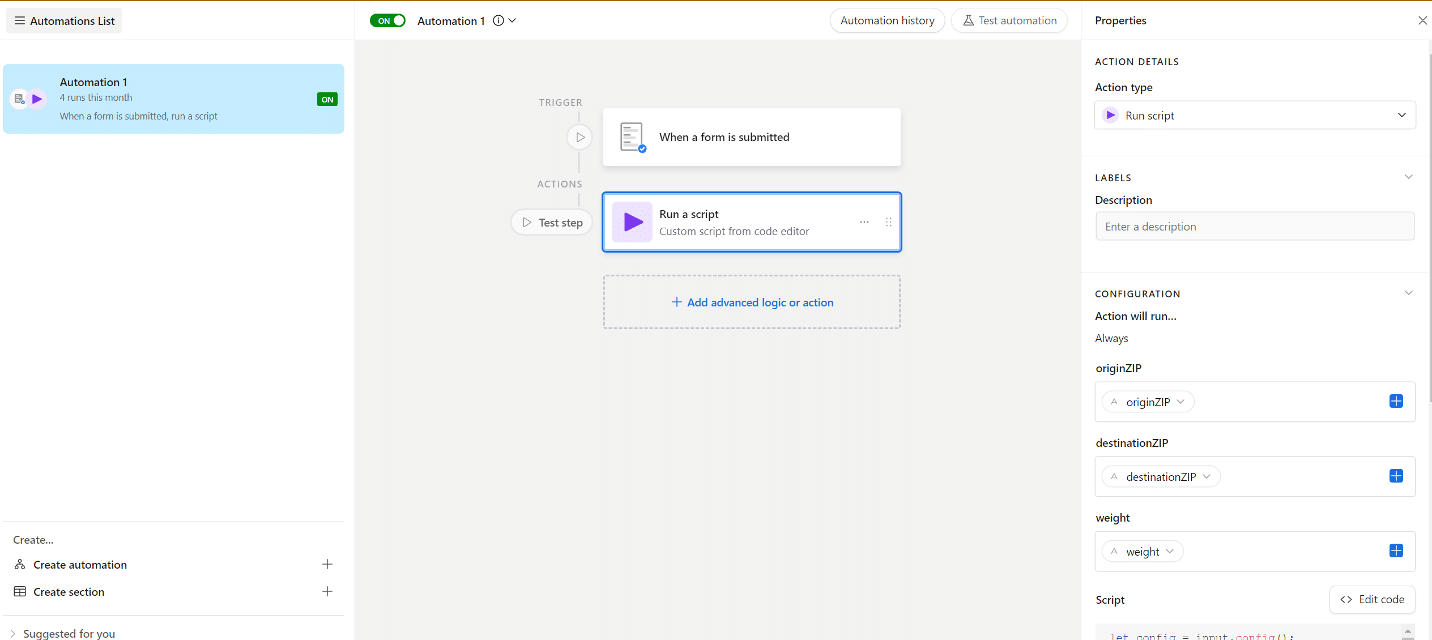Click the green ON badge in automation list
1432x640 pixels.
[327, 99]
